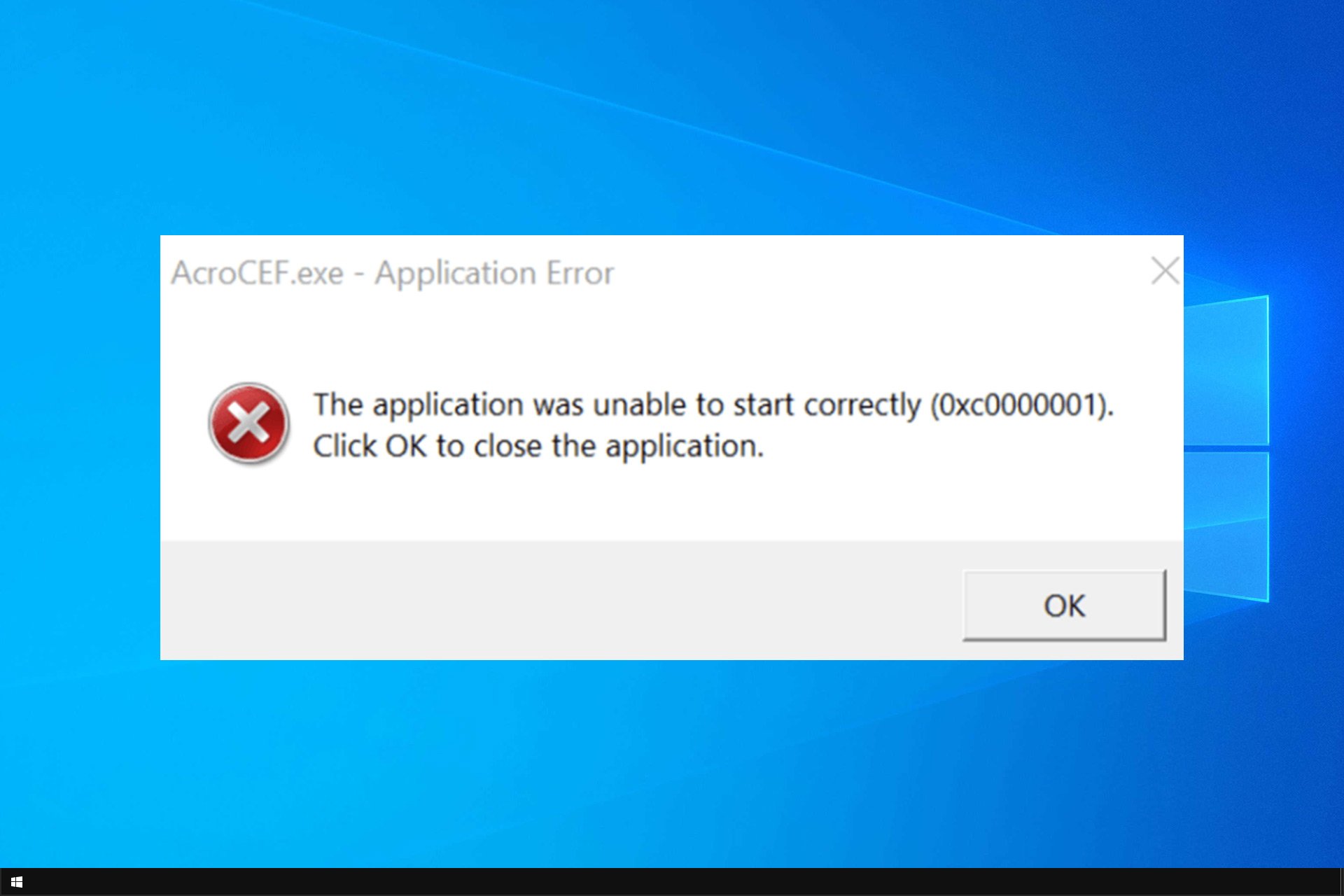Image resolution: width=1344 pixels, height=896 pixels.
Task: Click the Windows logo on the wallpaper
Action: tap(1226, 448)
